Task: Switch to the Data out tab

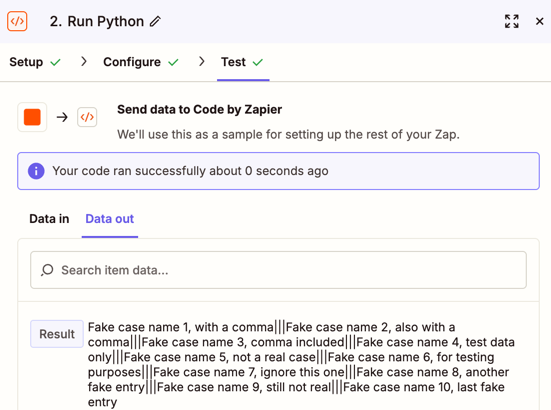Action: (110, 219)
